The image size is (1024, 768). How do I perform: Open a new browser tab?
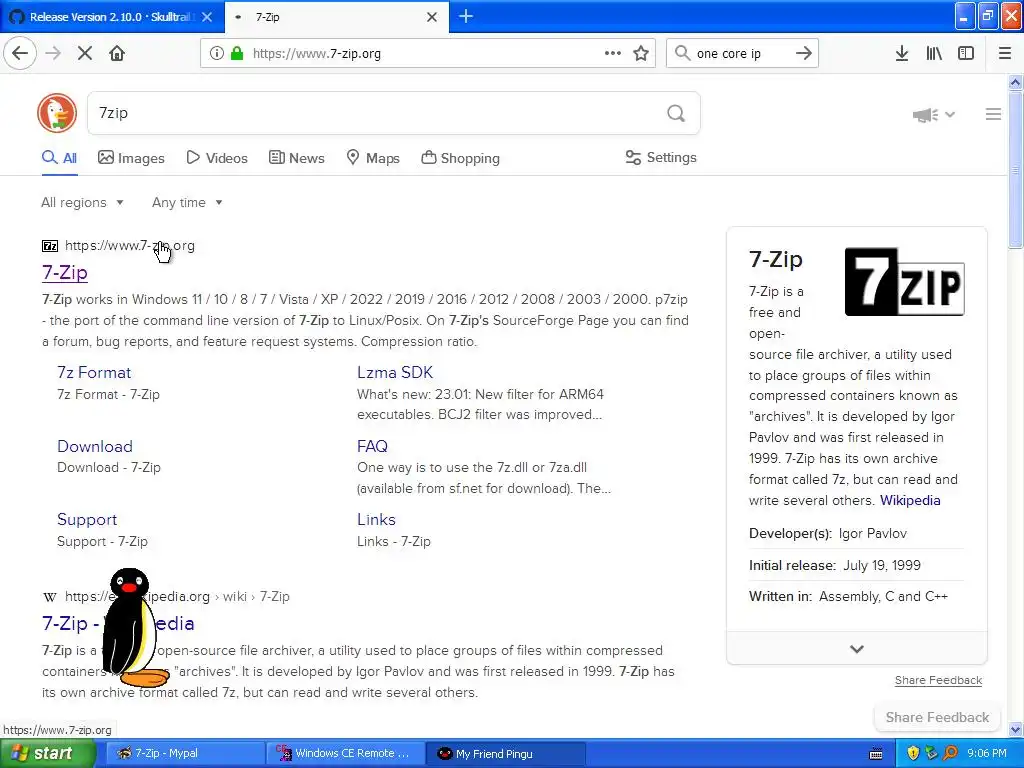click(x=466, y=16)
